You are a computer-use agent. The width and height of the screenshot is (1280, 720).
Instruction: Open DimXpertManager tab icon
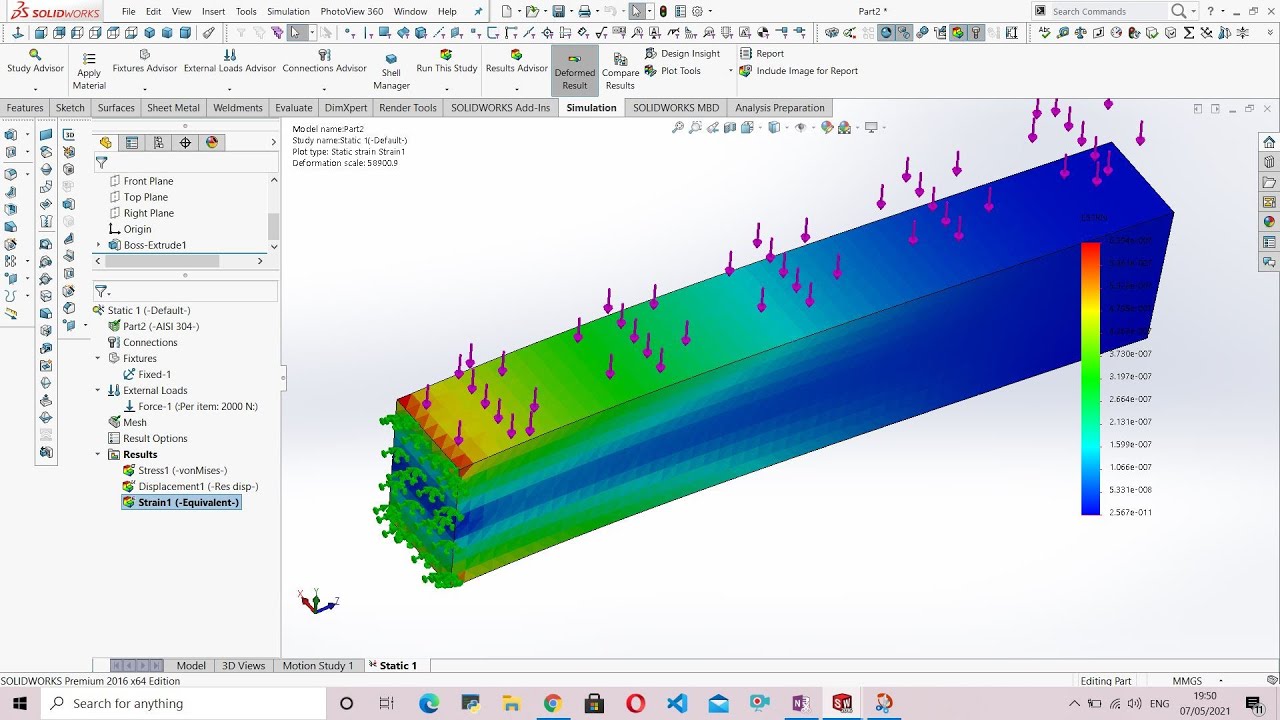click(x=185, y=143)
